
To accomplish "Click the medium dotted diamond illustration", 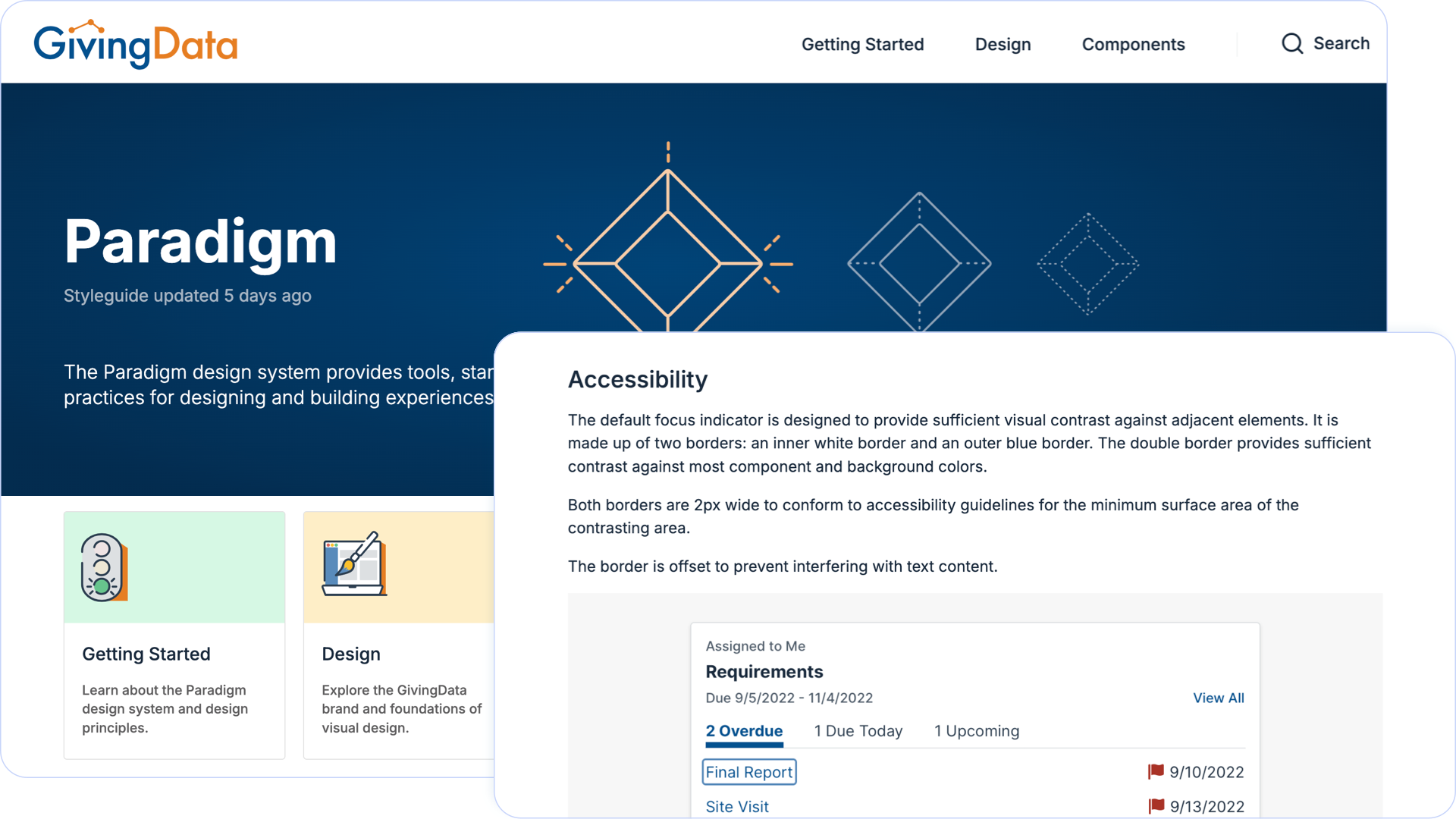I will point(919,262).
